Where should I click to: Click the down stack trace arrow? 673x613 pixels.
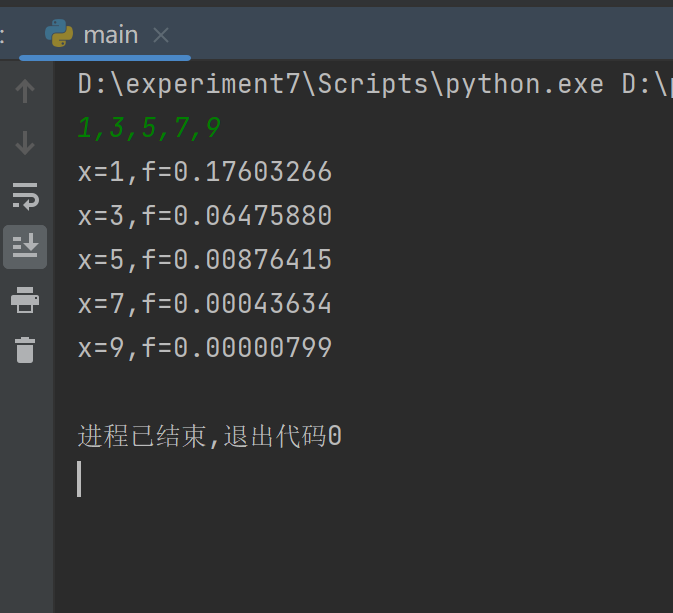pos(25,143)
